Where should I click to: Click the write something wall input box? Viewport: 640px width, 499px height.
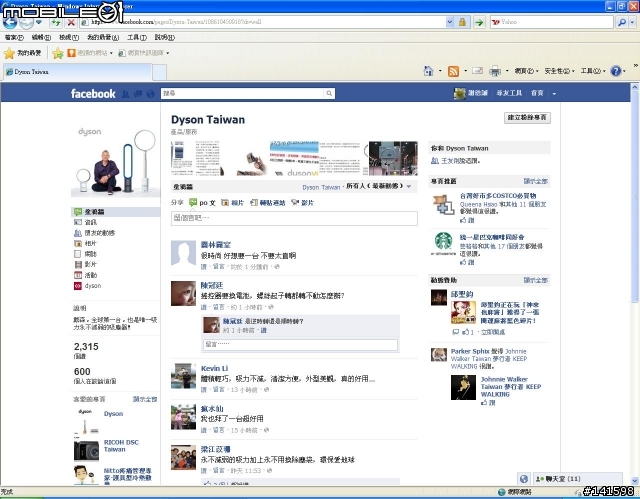click(x=294, y=218)
